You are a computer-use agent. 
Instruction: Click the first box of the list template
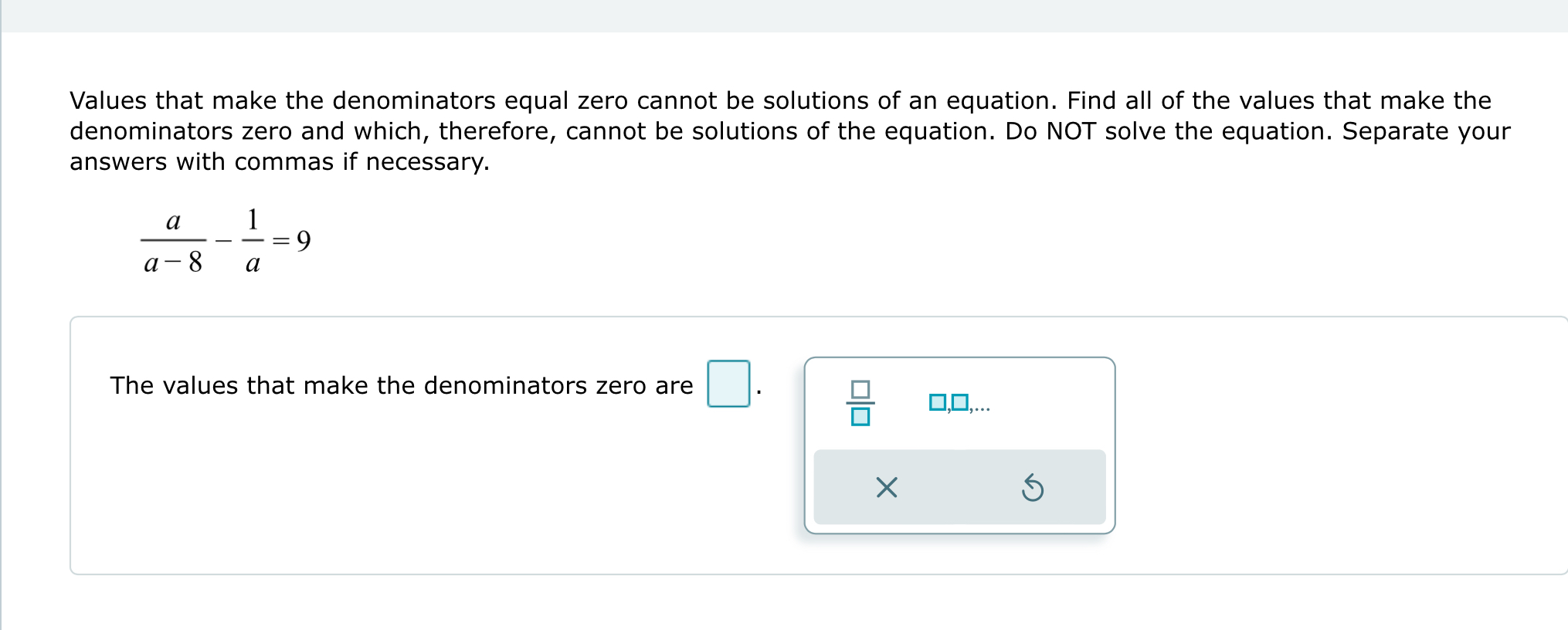point(939,402)
